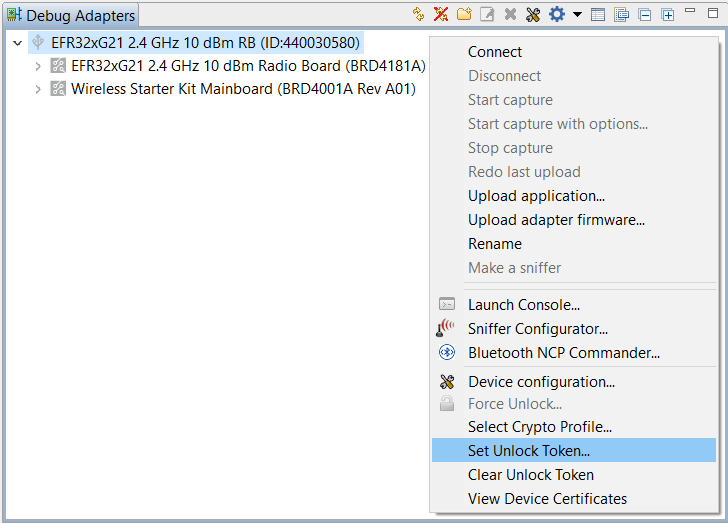Click the red-crossed arrows toolbar icon
This screenshot has width=728, height=523.
(441, 15)
